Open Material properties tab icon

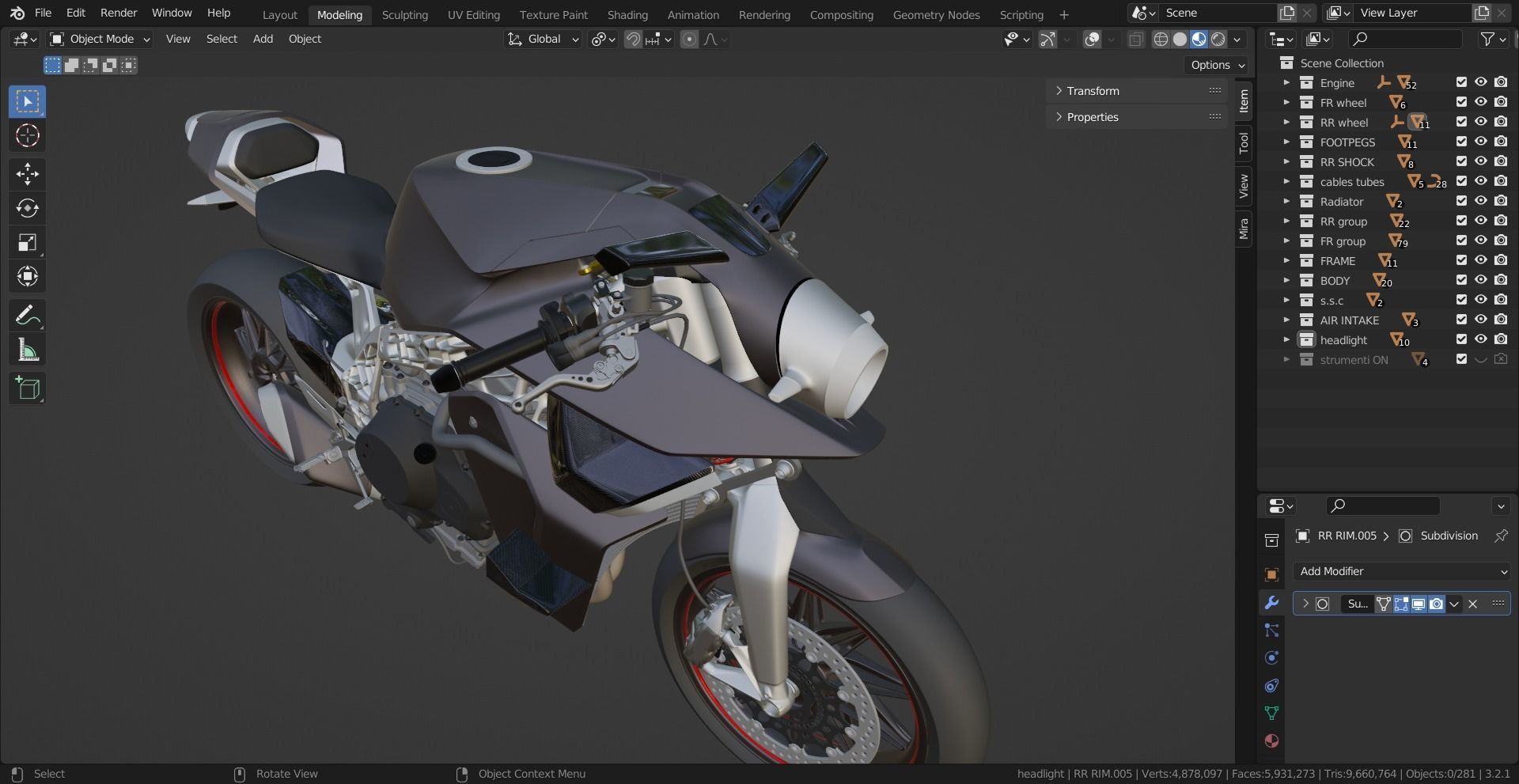point(1271,741)
